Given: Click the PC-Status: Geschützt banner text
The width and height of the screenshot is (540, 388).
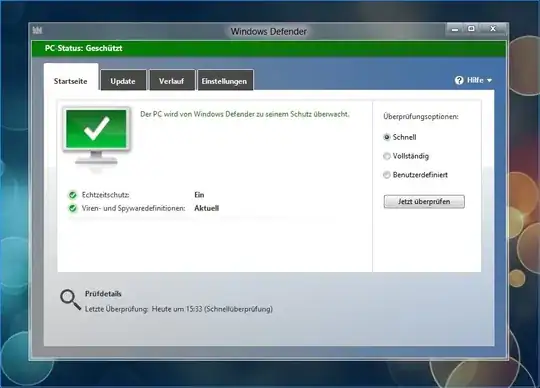Looking at the screenshot, I should (83, 48).
